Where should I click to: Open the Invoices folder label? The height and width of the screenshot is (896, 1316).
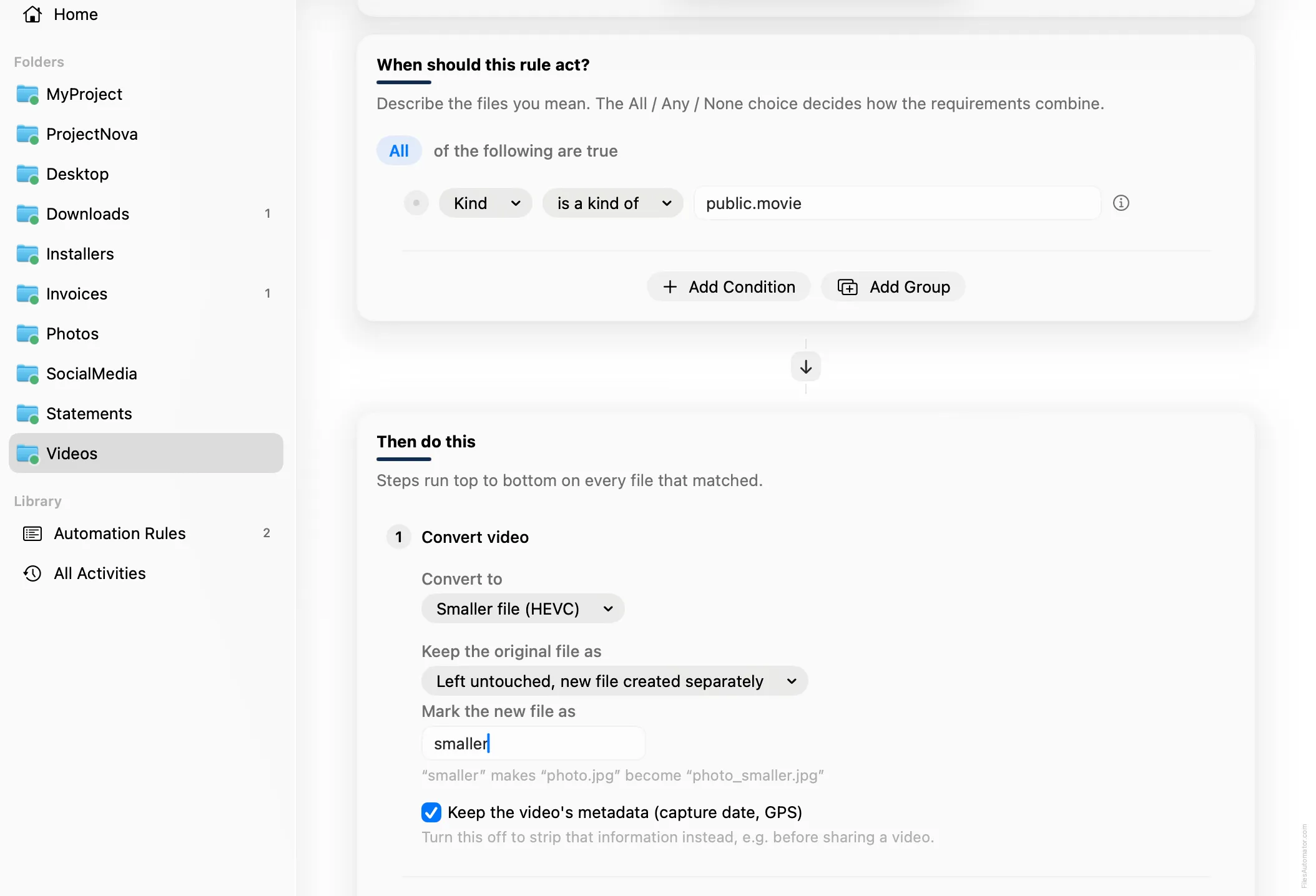[x=77, y=294]
